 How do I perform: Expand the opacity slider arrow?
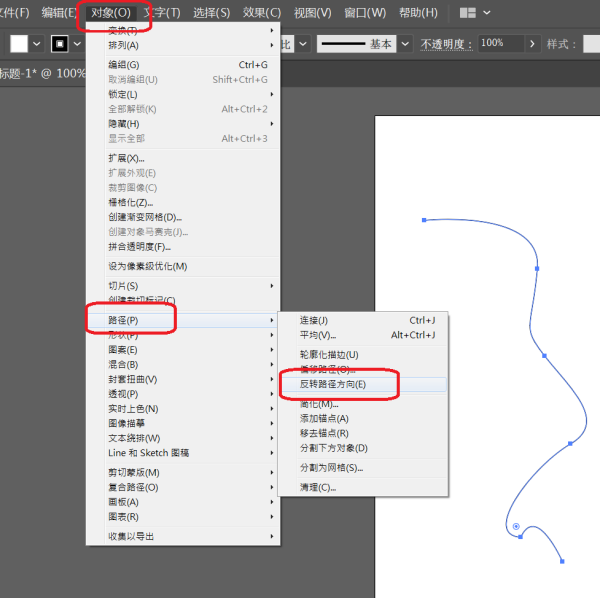tap(532, 44)
